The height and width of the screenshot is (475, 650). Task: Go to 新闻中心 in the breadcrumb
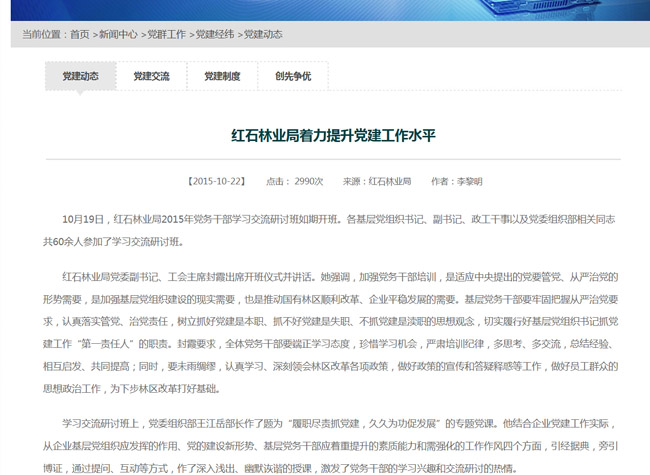118,34
